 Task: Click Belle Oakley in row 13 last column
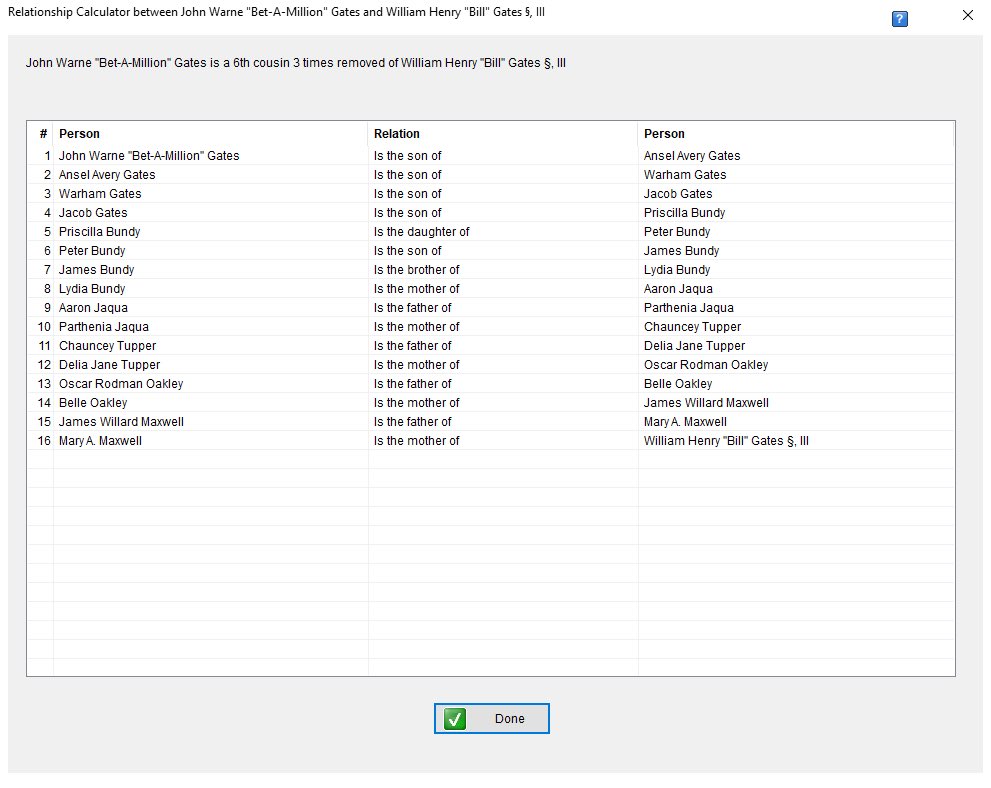pyautogui.click(x=678, y=384)
